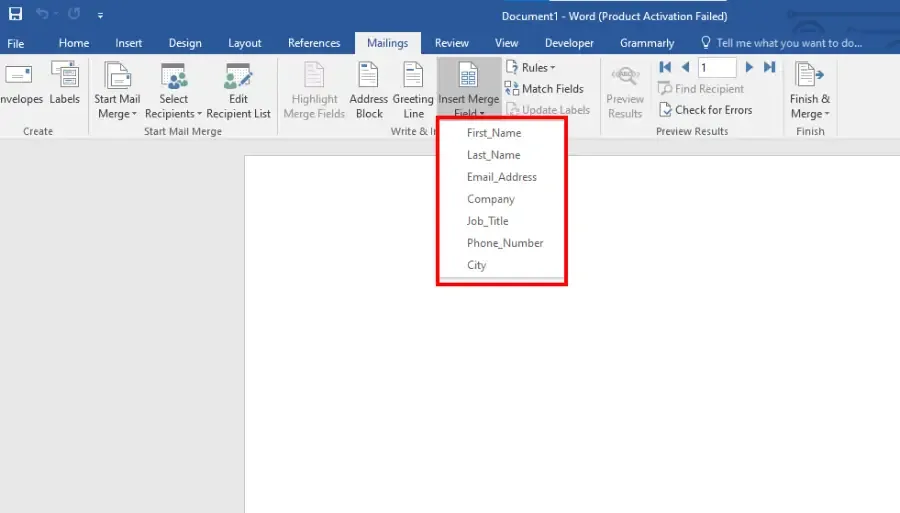Click Find Recipient

coord(701,89)
